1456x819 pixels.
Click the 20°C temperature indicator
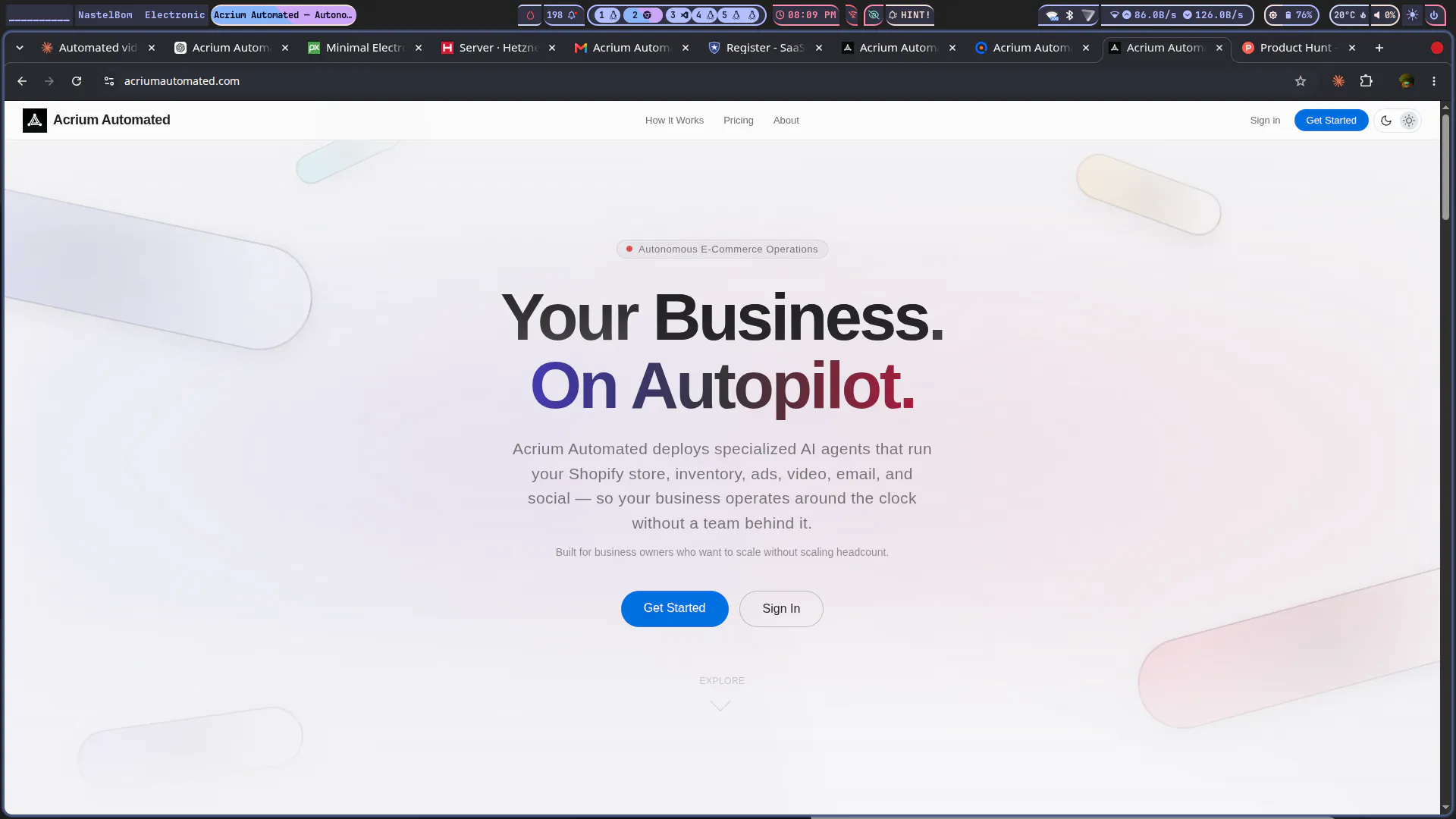point(1349,15)
